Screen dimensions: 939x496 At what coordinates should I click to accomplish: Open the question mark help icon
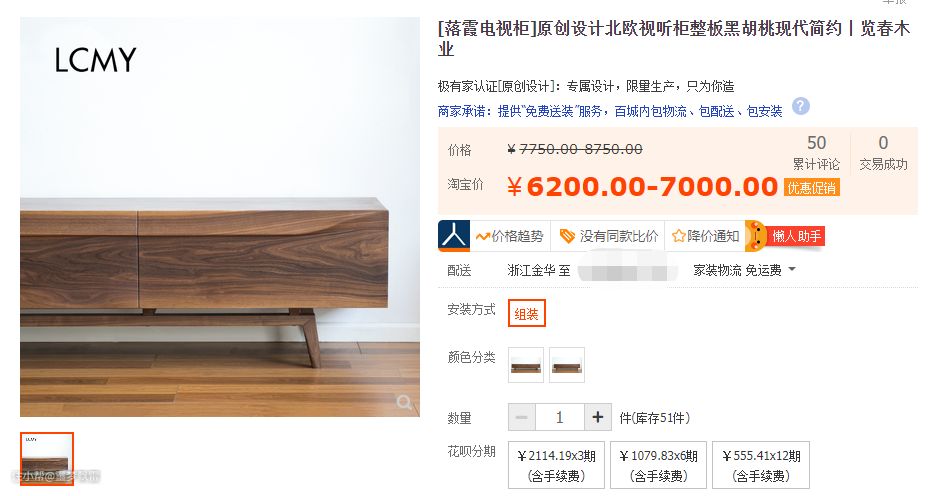click(801, 107)
